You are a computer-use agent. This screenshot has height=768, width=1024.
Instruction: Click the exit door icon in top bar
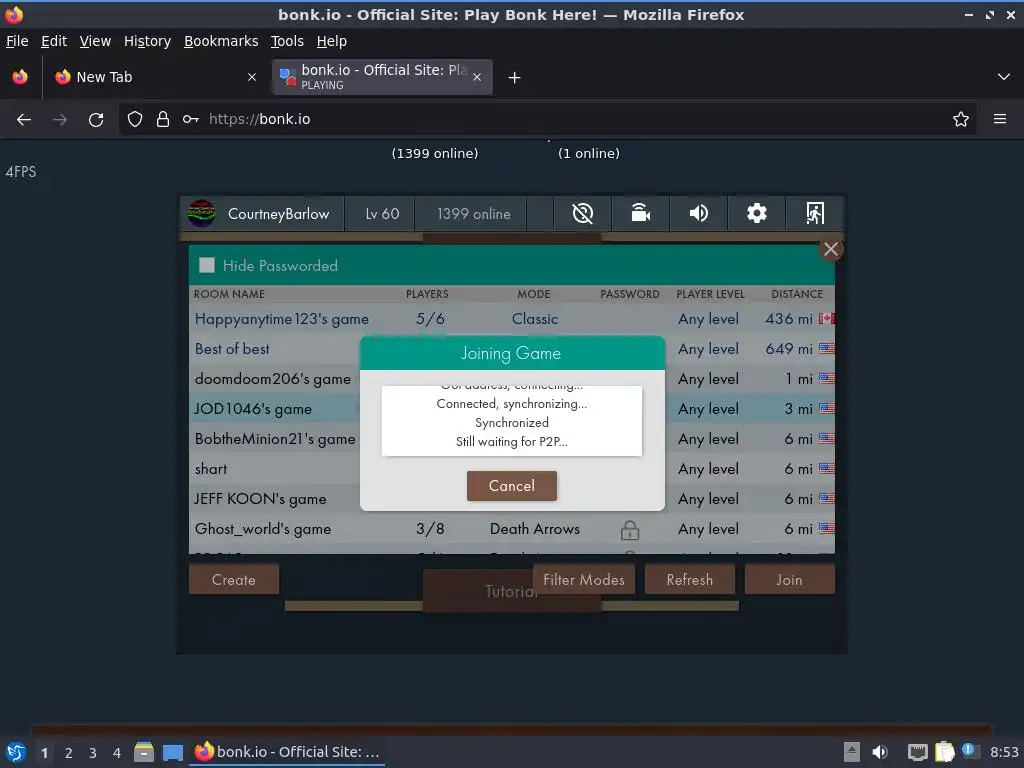(814, 213)
